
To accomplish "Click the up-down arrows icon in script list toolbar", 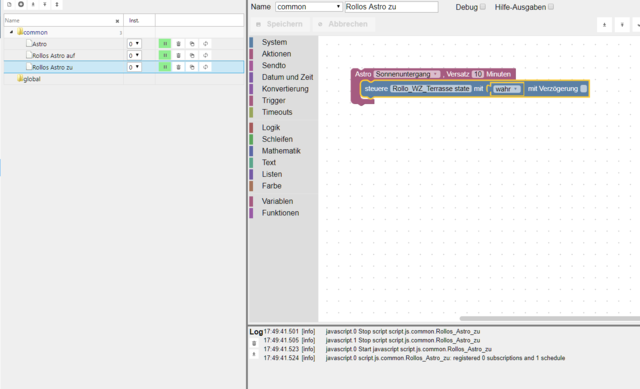I will pos(57,4).
